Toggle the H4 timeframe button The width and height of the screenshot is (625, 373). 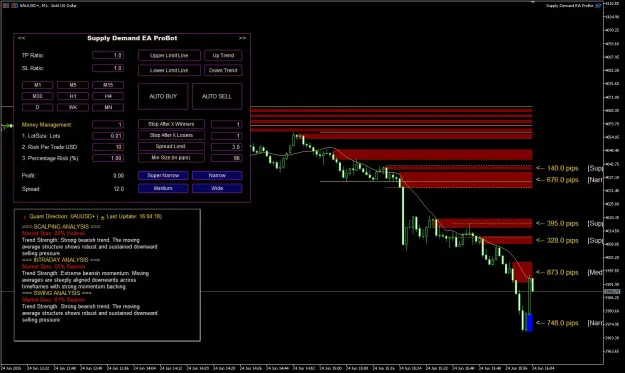click(x=108, y=96)
